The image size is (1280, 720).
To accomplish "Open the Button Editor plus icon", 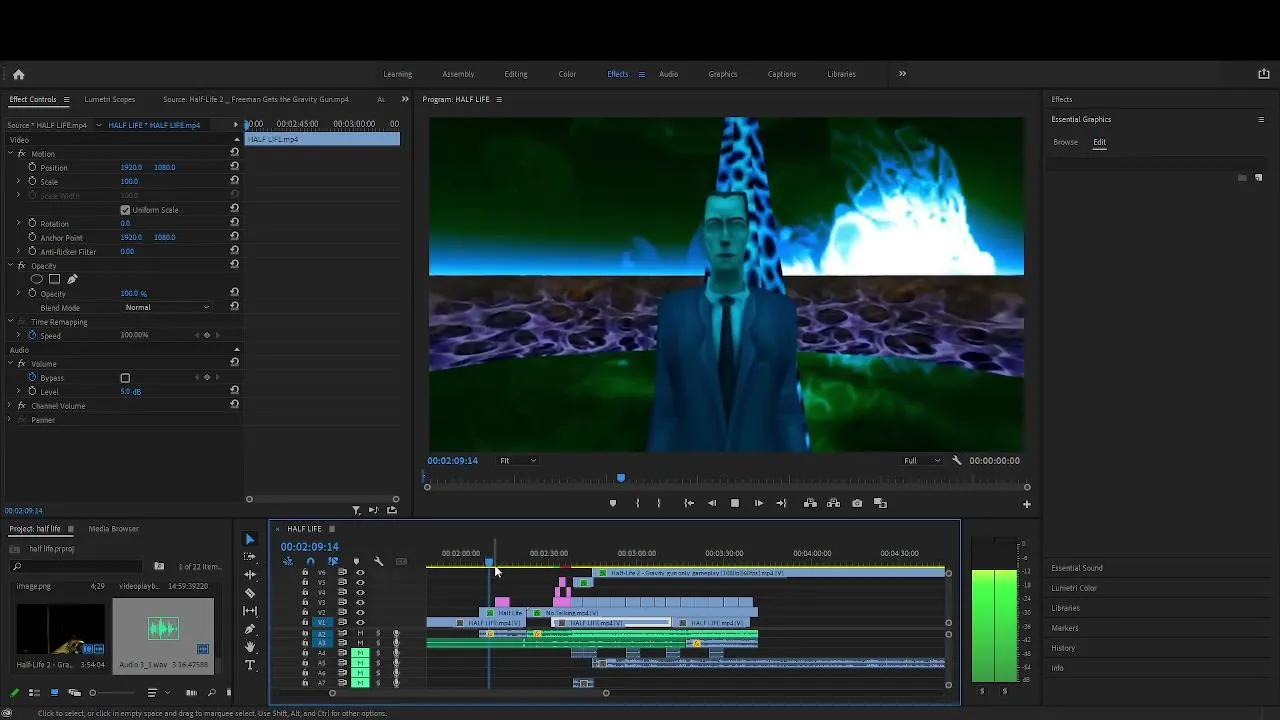I will point(1026,504).
